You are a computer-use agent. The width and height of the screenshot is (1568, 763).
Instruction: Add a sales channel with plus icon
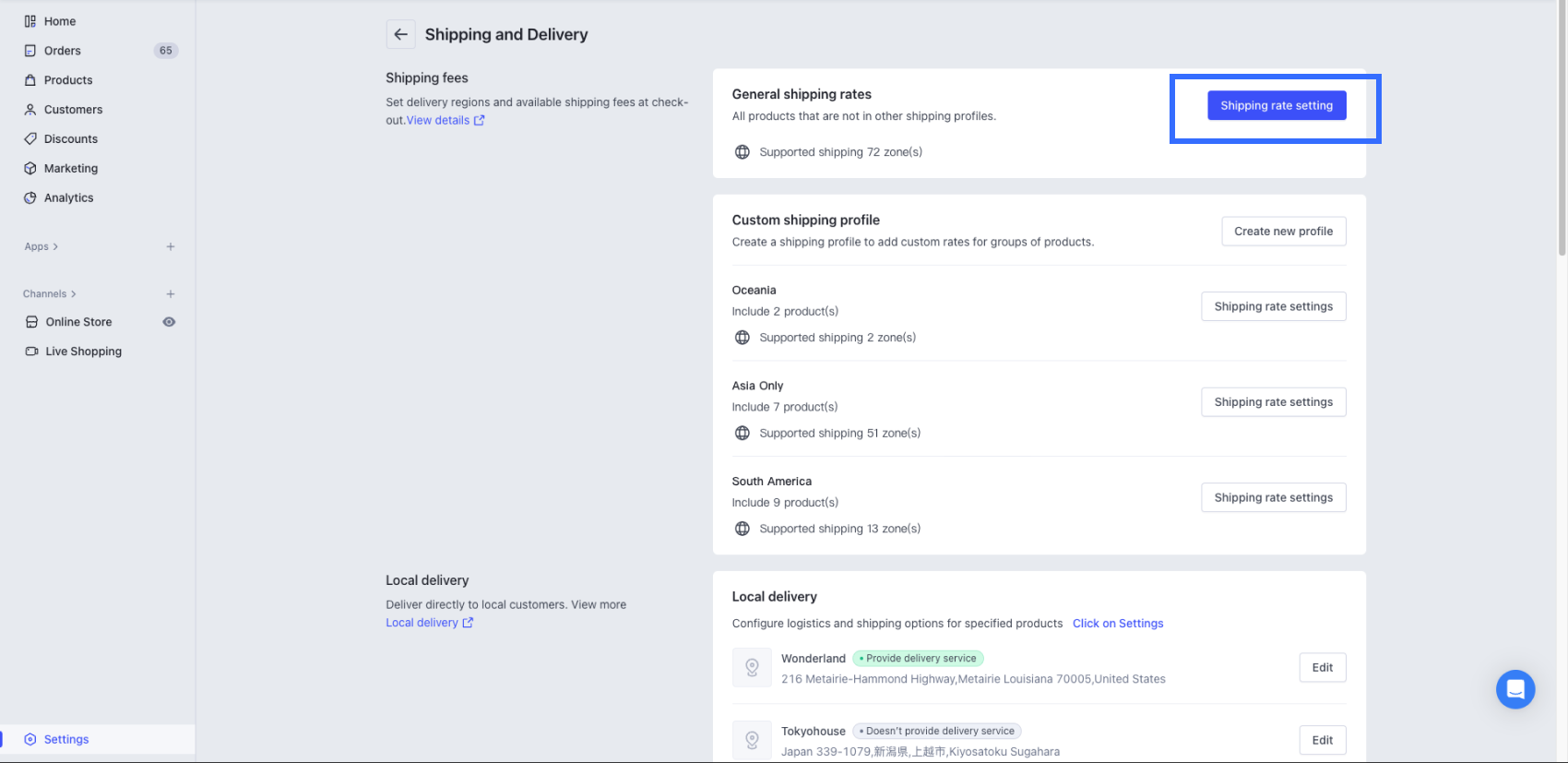click(x=171, y=294)
